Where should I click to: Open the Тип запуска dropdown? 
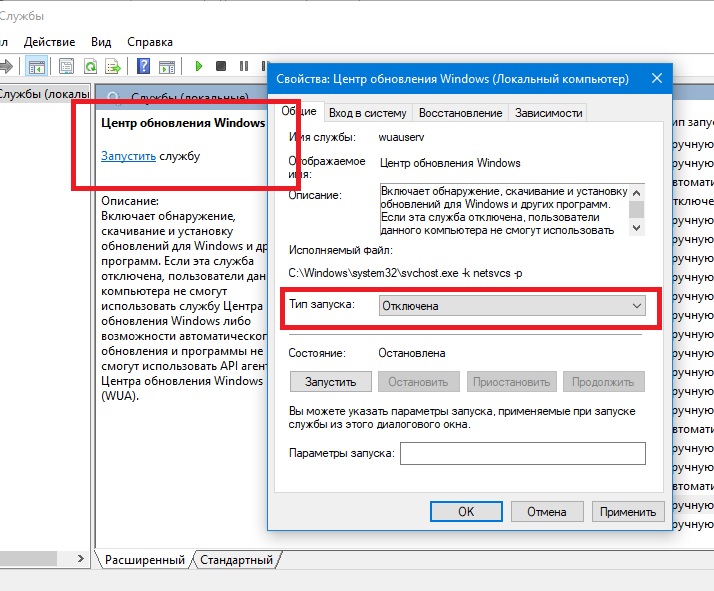coord(512,306)
